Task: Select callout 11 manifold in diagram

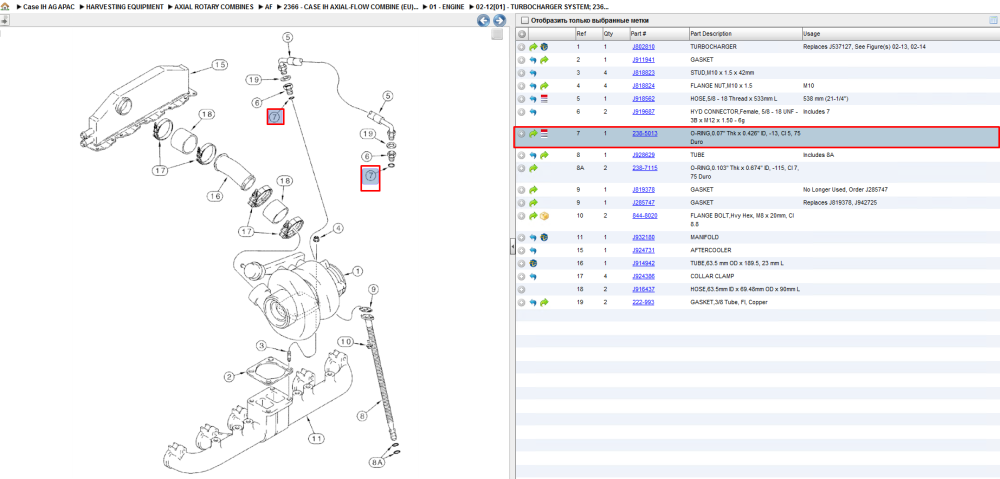Action: [x=316, y=438]
